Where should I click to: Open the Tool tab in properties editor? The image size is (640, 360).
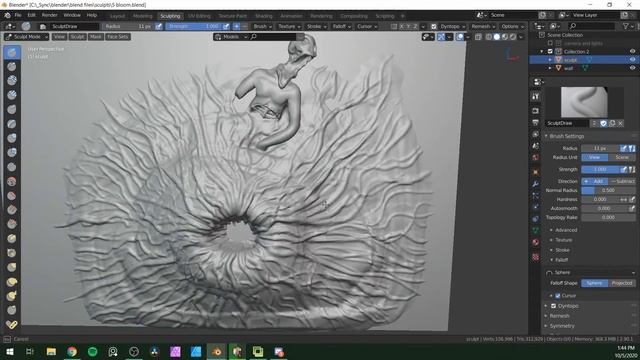coord(536,97)
